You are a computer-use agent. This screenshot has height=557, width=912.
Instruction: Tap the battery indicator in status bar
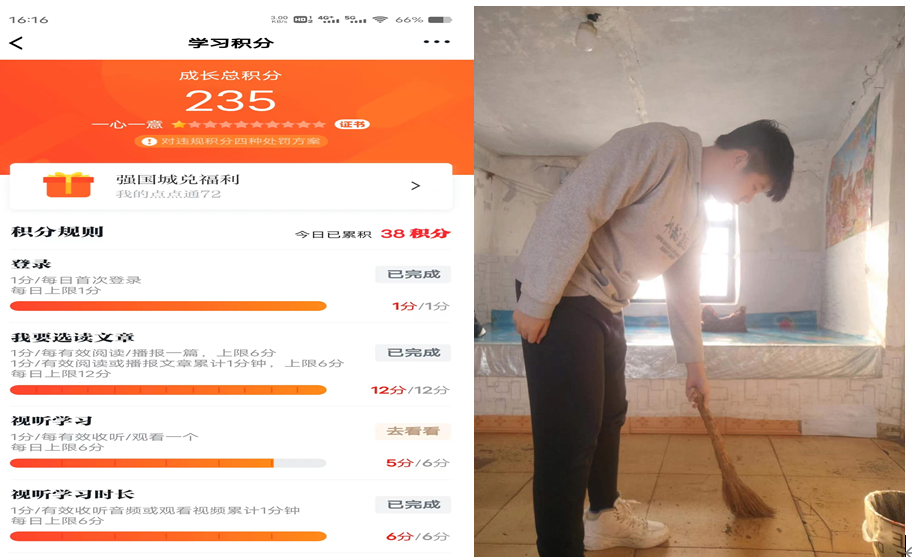point(439,19)
